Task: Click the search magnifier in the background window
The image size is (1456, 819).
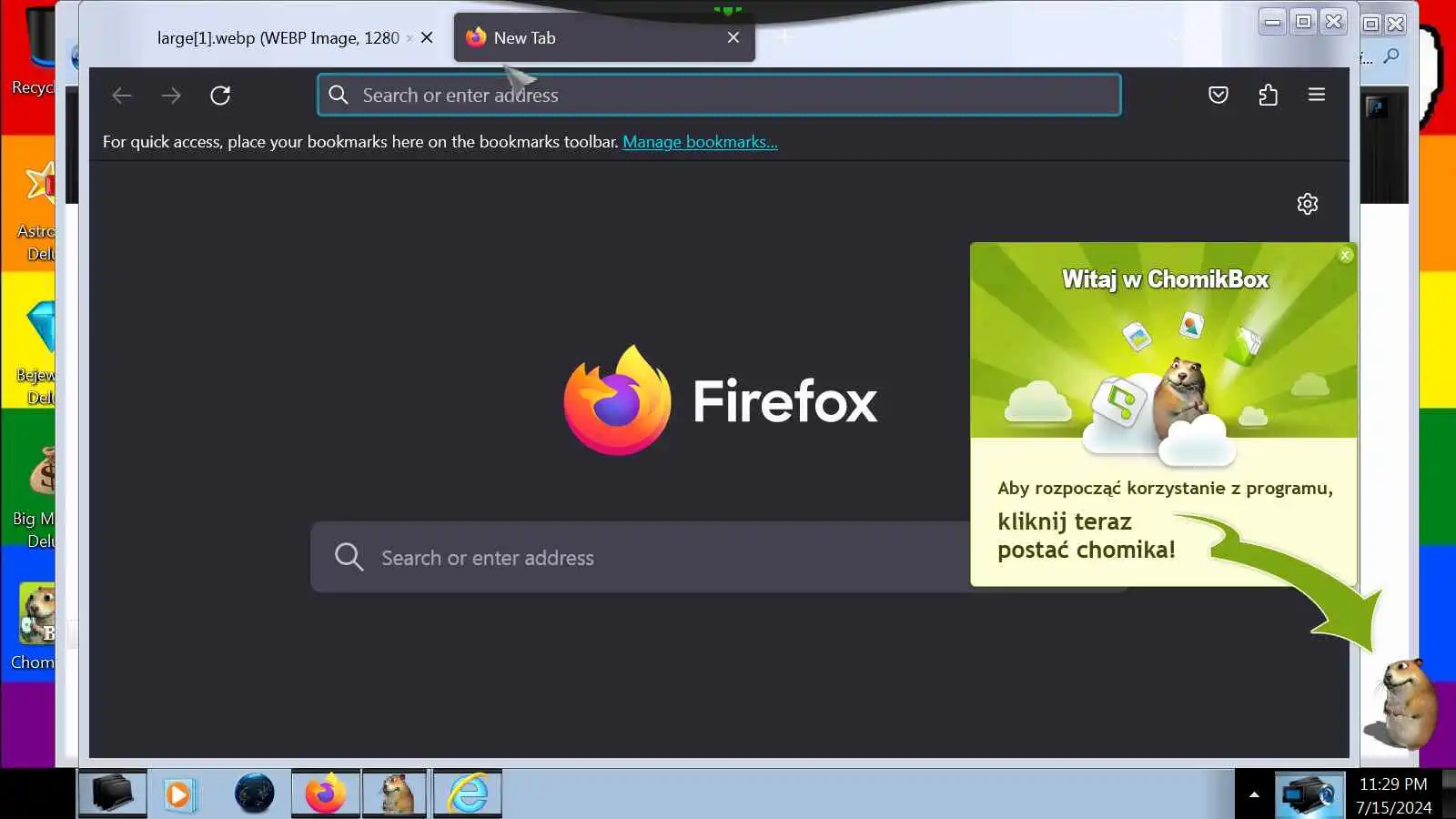Action: click(1391, 56)
